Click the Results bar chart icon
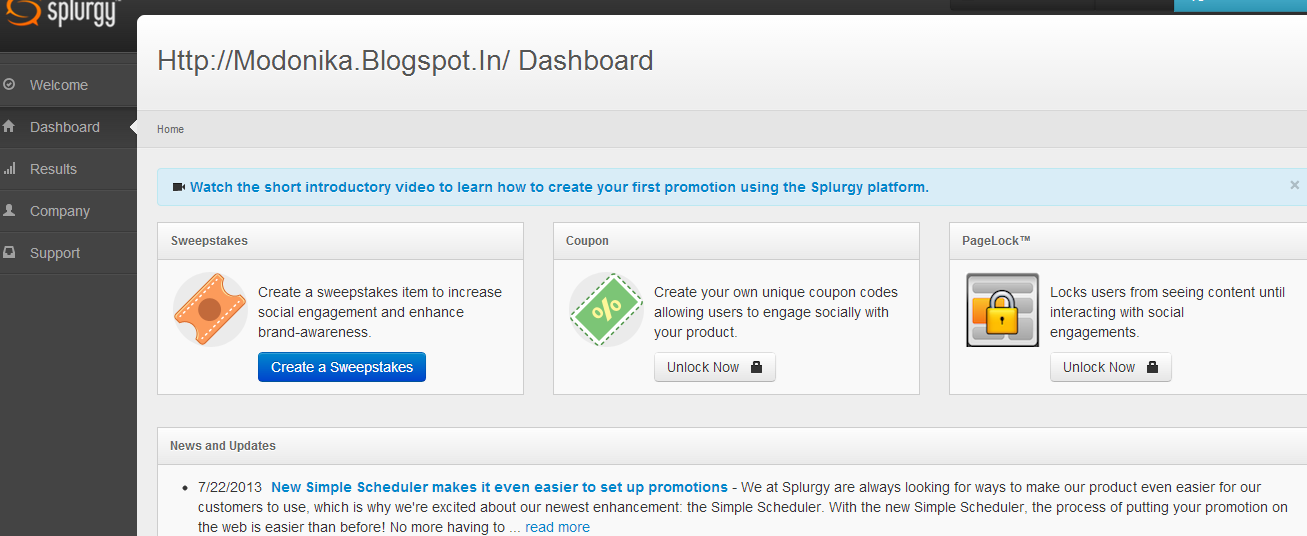This screenshot has height=536, width=1307. coord(9,169)
